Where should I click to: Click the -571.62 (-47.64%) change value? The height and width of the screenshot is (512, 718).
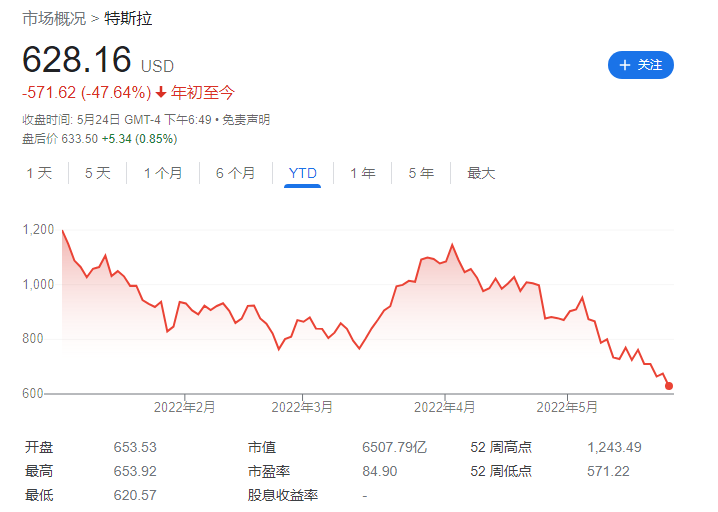[87, 93]
